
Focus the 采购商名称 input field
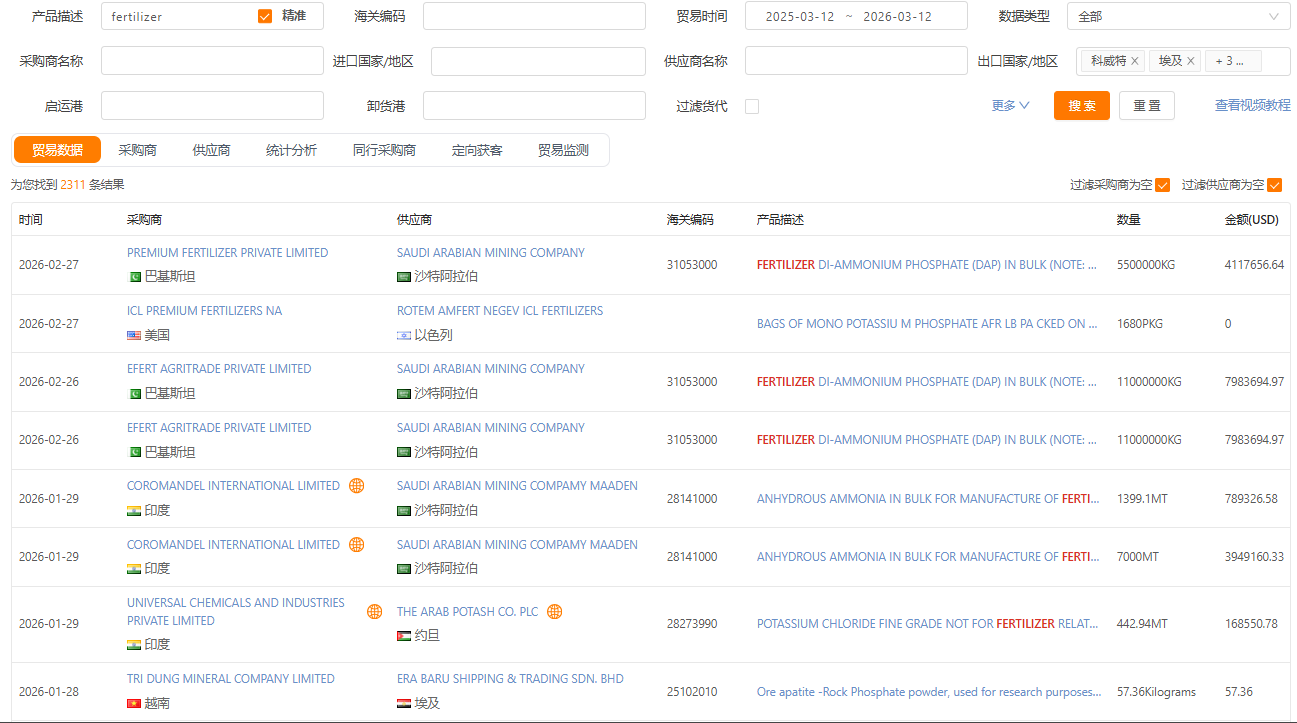pos(212,61)
